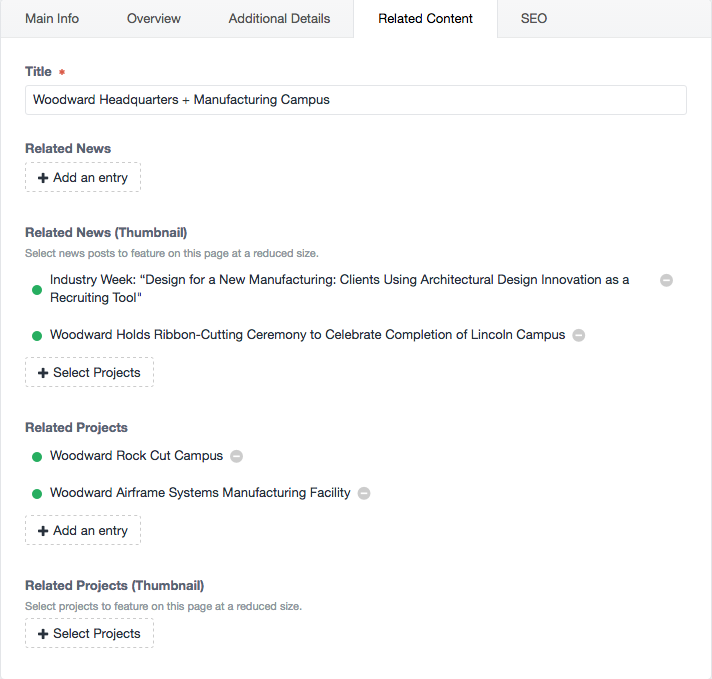Add an entry under Related Projects
712x679 pixels.
click(x=83, y=530)
